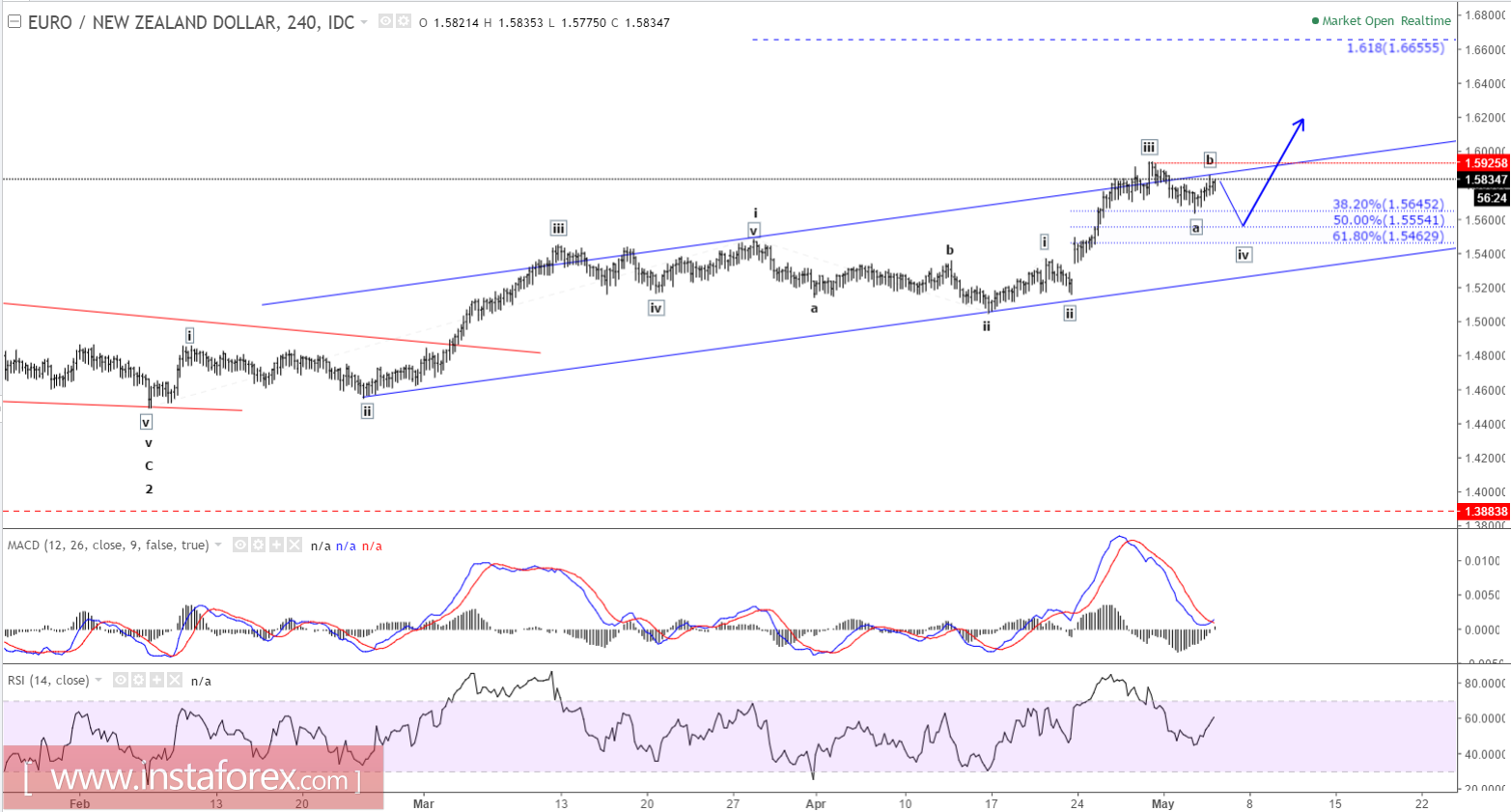Click the Realtime status label
Screen dimensions: 1511x812
(1426, 20)
